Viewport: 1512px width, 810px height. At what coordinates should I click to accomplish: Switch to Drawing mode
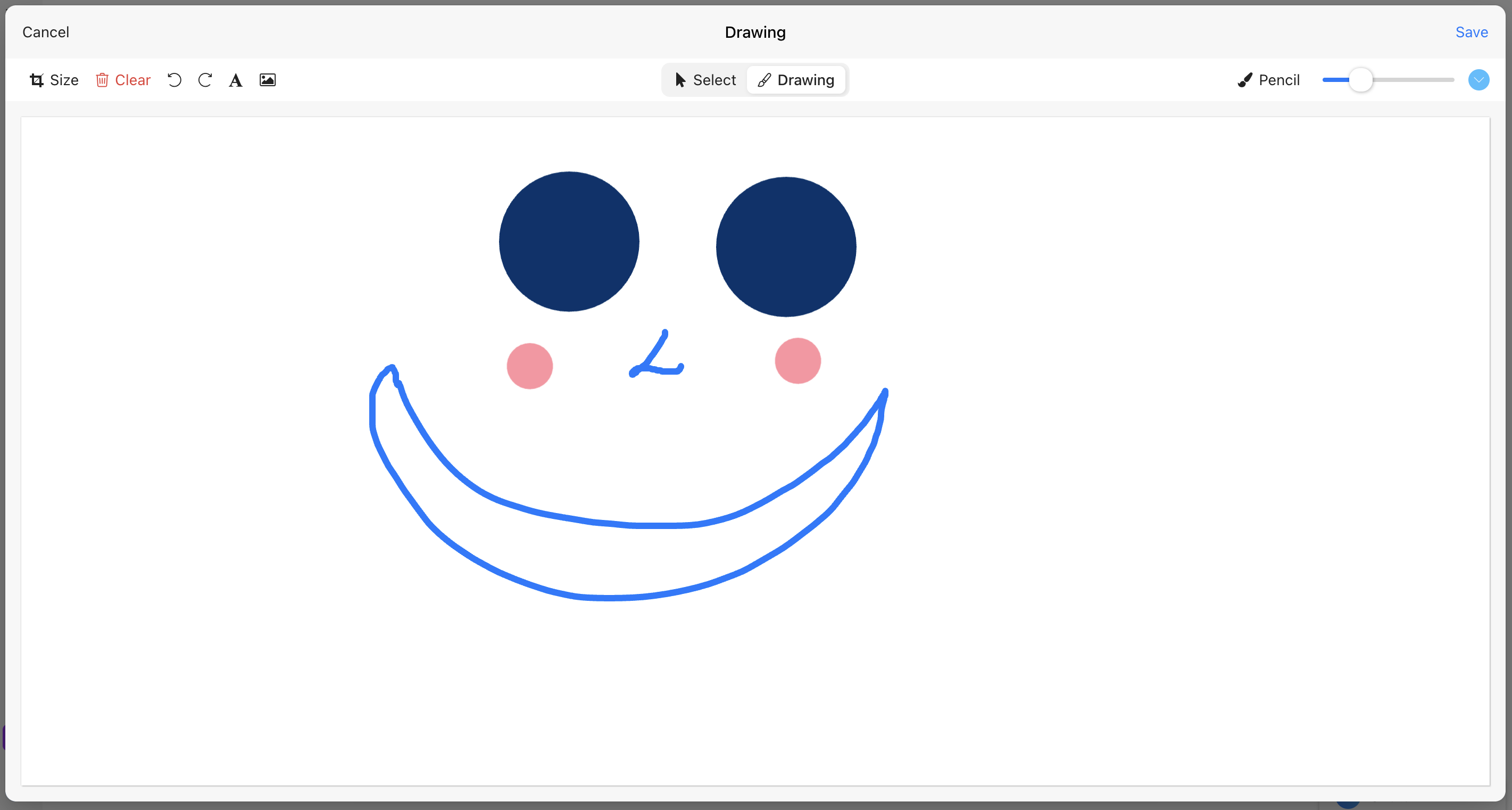[805, 80]
